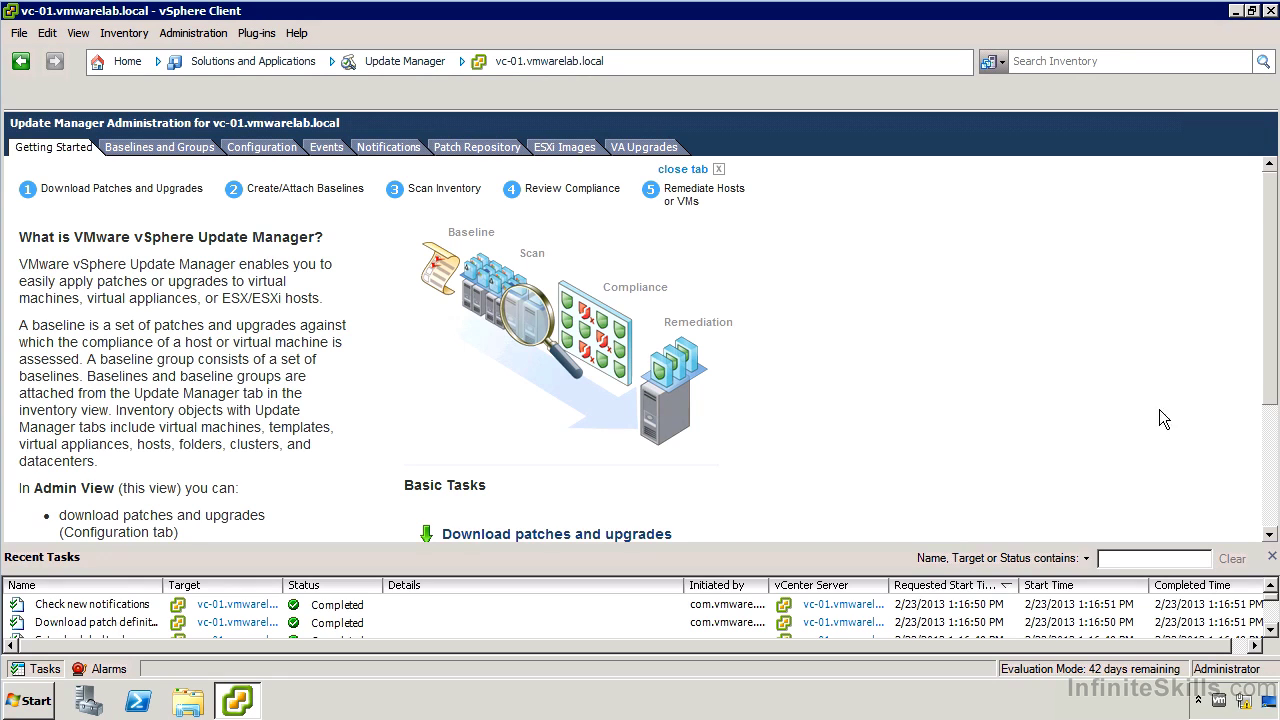The height and width of the screenshot is (720, 1280).
Task: Expand the arrow after Home breadcrumb
Action: (158, 62)
